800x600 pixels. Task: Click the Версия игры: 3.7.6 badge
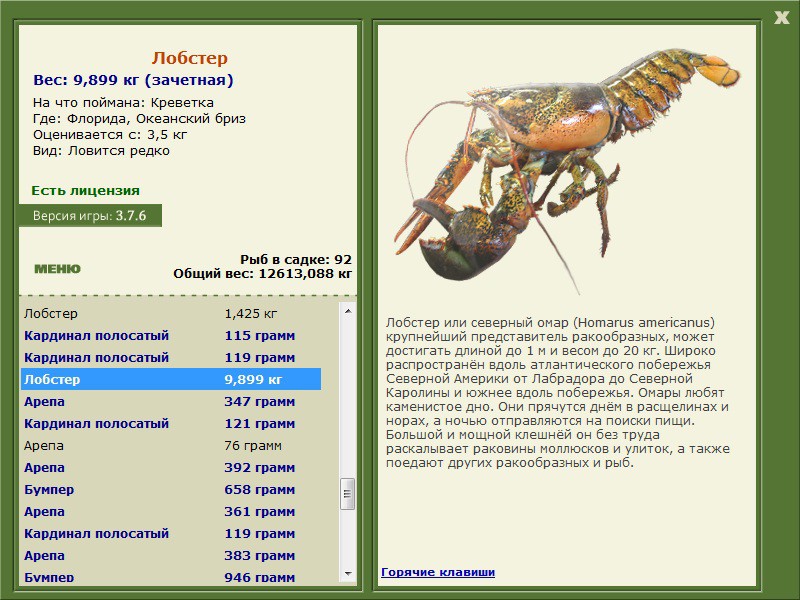(90, 215)
